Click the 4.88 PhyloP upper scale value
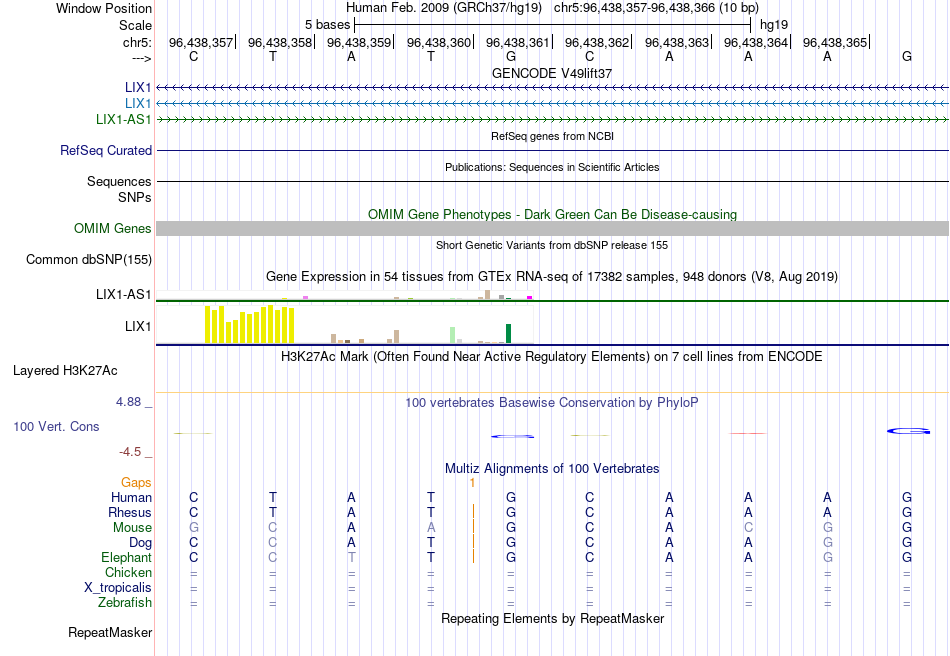Image resolution: width=950 pixels, height=656 pixels. (x=128, y=402)
